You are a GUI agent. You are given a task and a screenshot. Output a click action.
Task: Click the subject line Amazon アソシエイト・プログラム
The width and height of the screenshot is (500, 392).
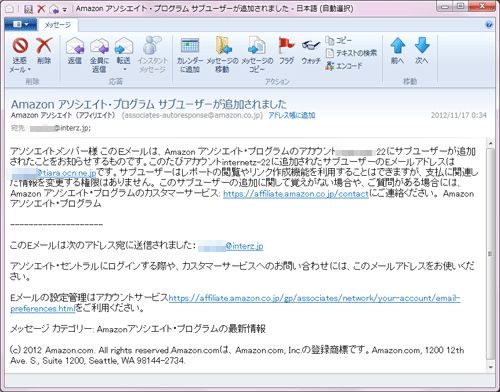coord(149,104)
